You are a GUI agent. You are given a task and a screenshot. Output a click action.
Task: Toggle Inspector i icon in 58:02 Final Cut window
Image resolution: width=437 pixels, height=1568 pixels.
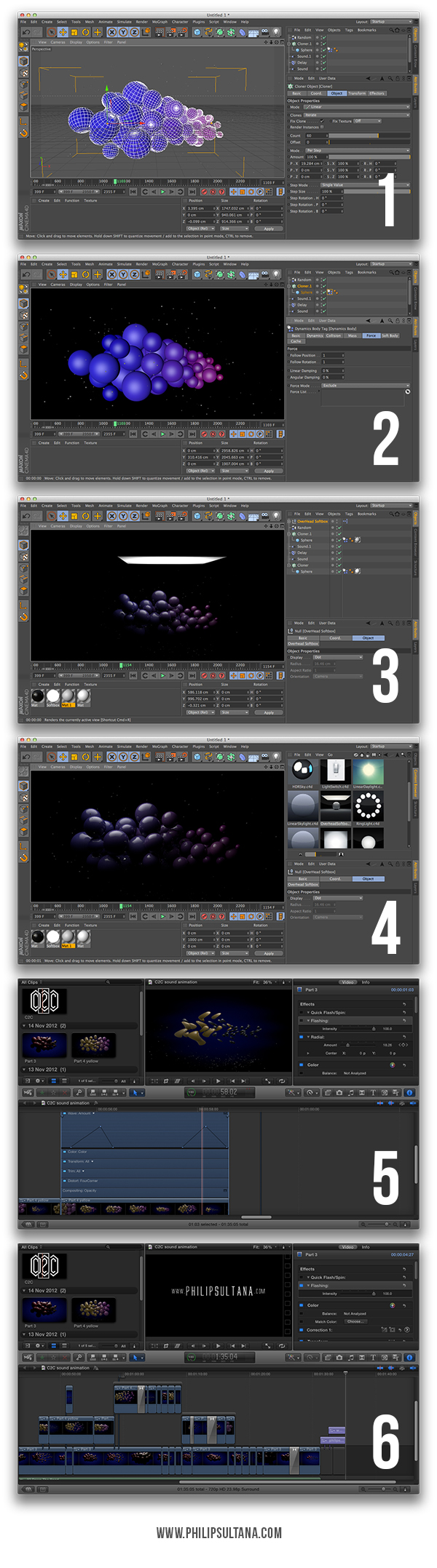point(409,1092)
